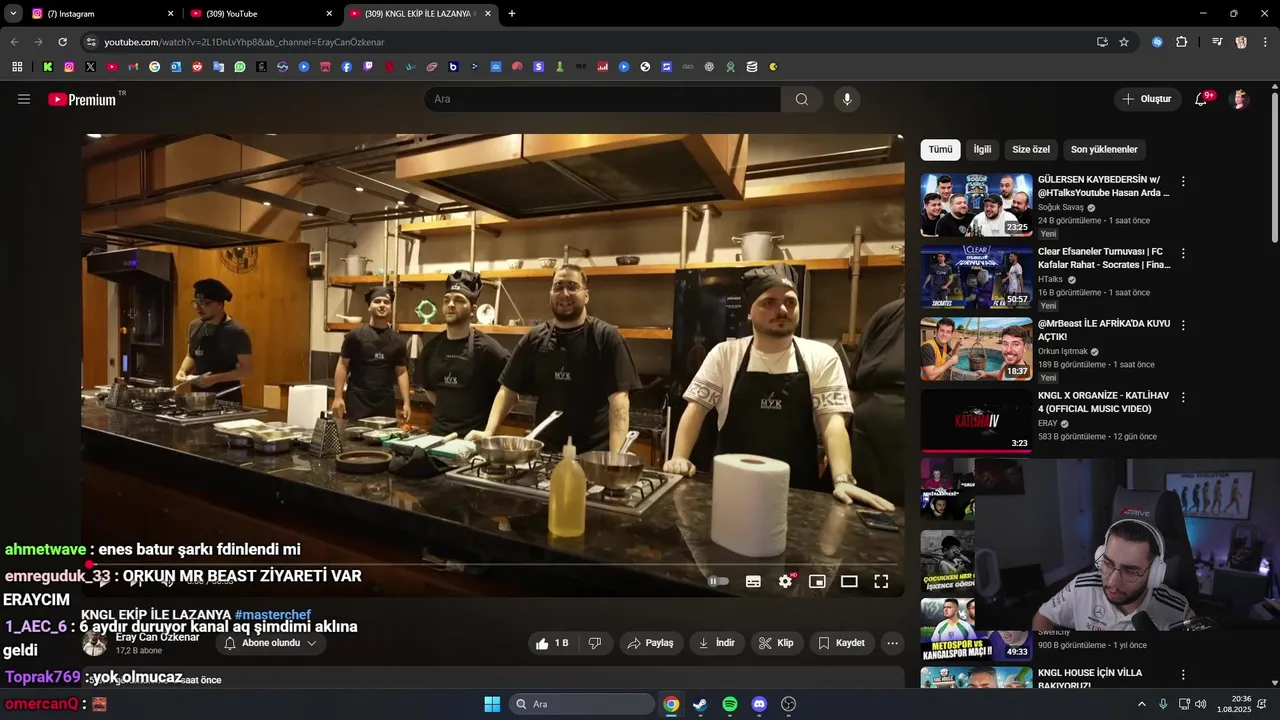Open the notifications bell
Viewport: 1280px width, 720px height.
1201,99
